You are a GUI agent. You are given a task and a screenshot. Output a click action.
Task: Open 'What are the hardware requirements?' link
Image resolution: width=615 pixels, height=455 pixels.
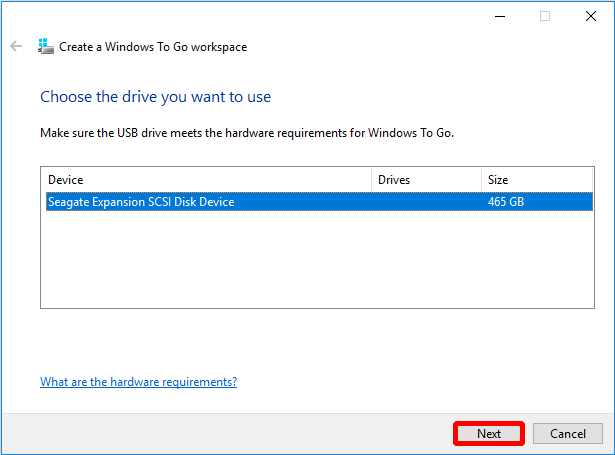[x=138, y=382]
